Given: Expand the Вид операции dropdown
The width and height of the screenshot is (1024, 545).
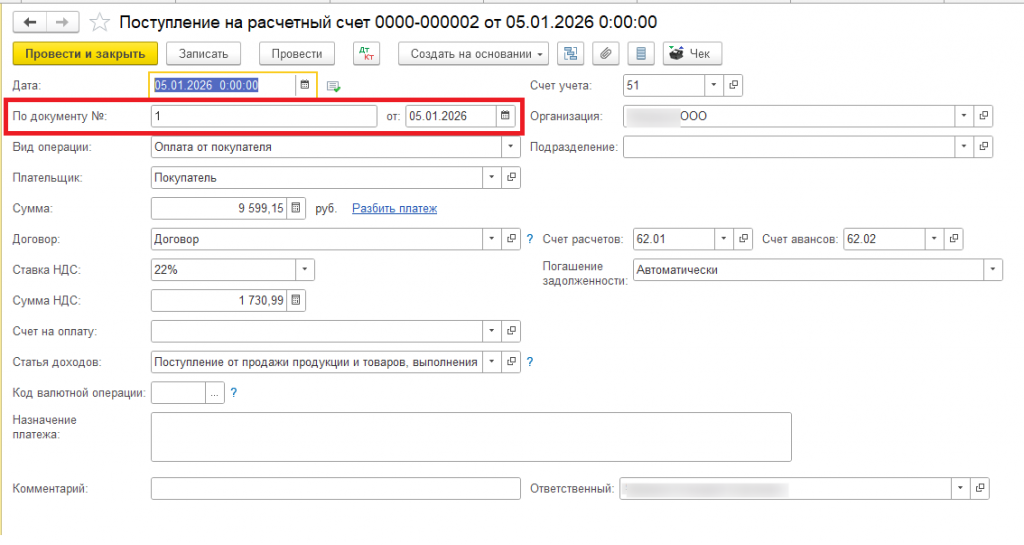Looking at the screenshot, I should (511, 147).
